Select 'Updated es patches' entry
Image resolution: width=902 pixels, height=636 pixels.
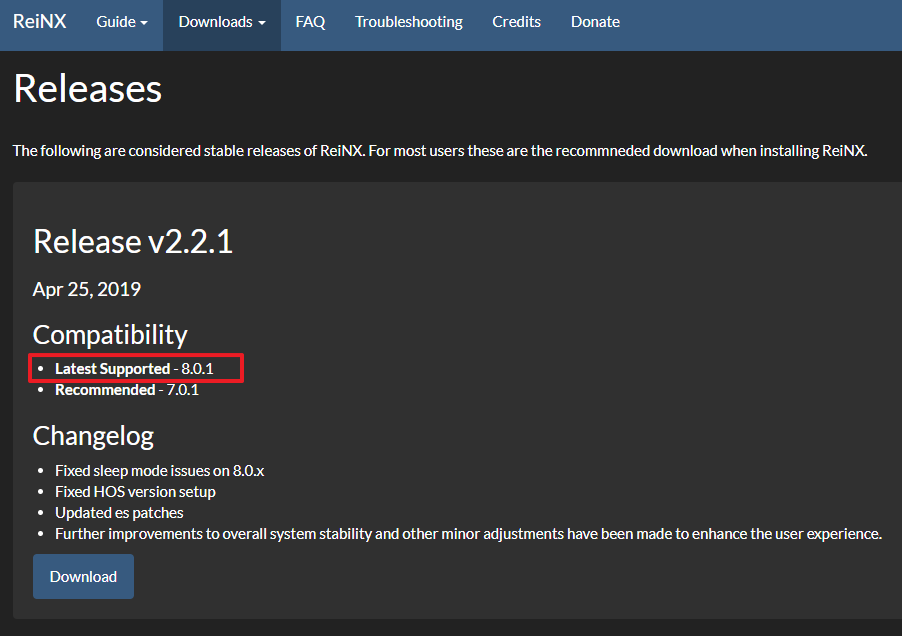pyautogui.click(x=119, y=513)
